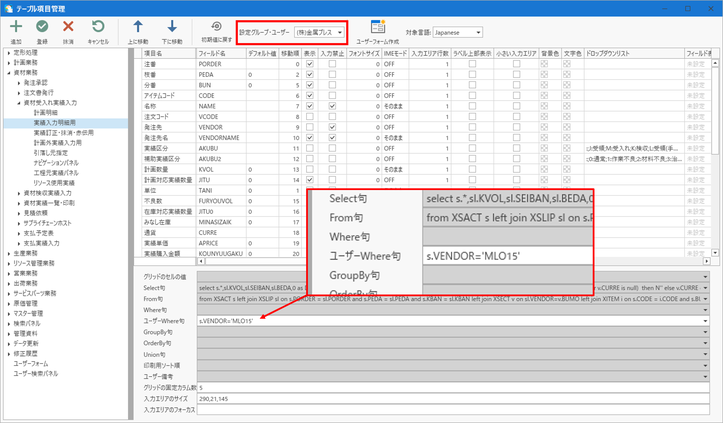The height and width of the screenshot is (423, 723).
Task: Click the 項目名 column header
Action: point(153,52)
